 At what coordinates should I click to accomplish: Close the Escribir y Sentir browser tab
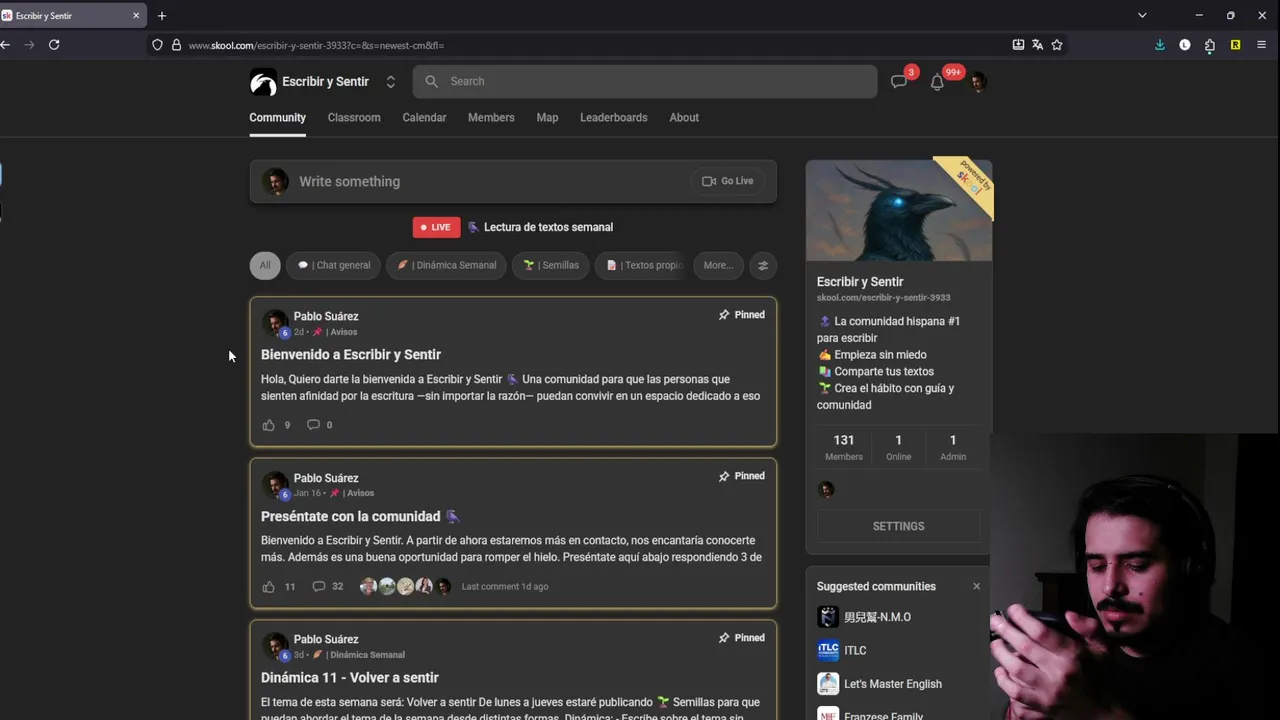click(x=136, y=16)
